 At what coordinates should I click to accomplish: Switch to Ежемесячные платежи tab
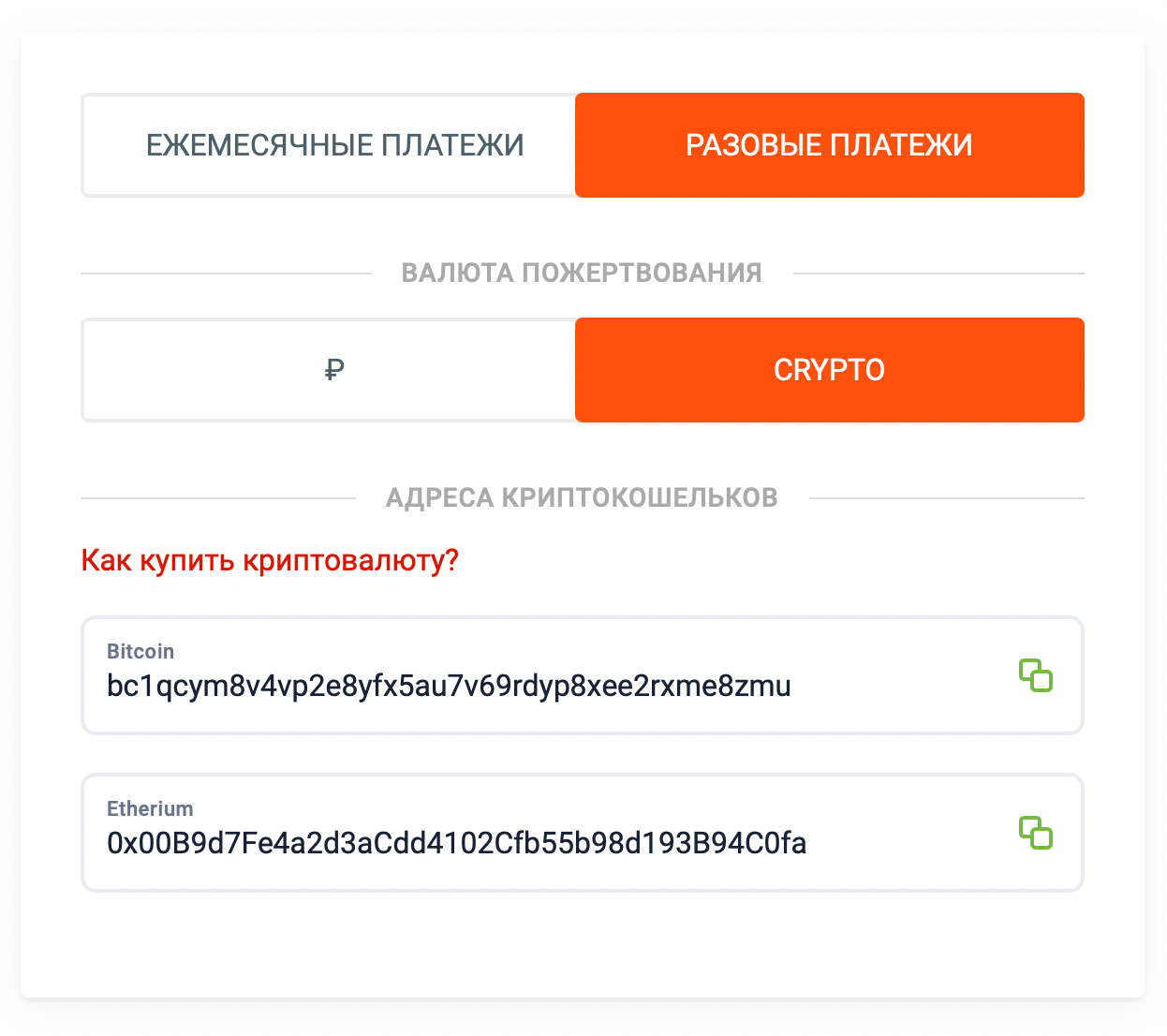(334, 145)
